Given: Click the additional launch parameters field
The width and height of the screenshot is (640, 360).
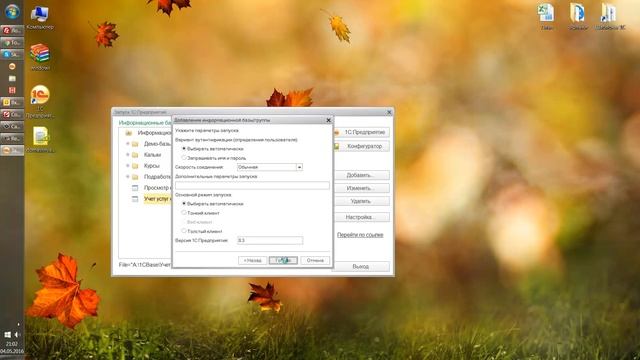Looking at the screenshot, I should point(252,185).
